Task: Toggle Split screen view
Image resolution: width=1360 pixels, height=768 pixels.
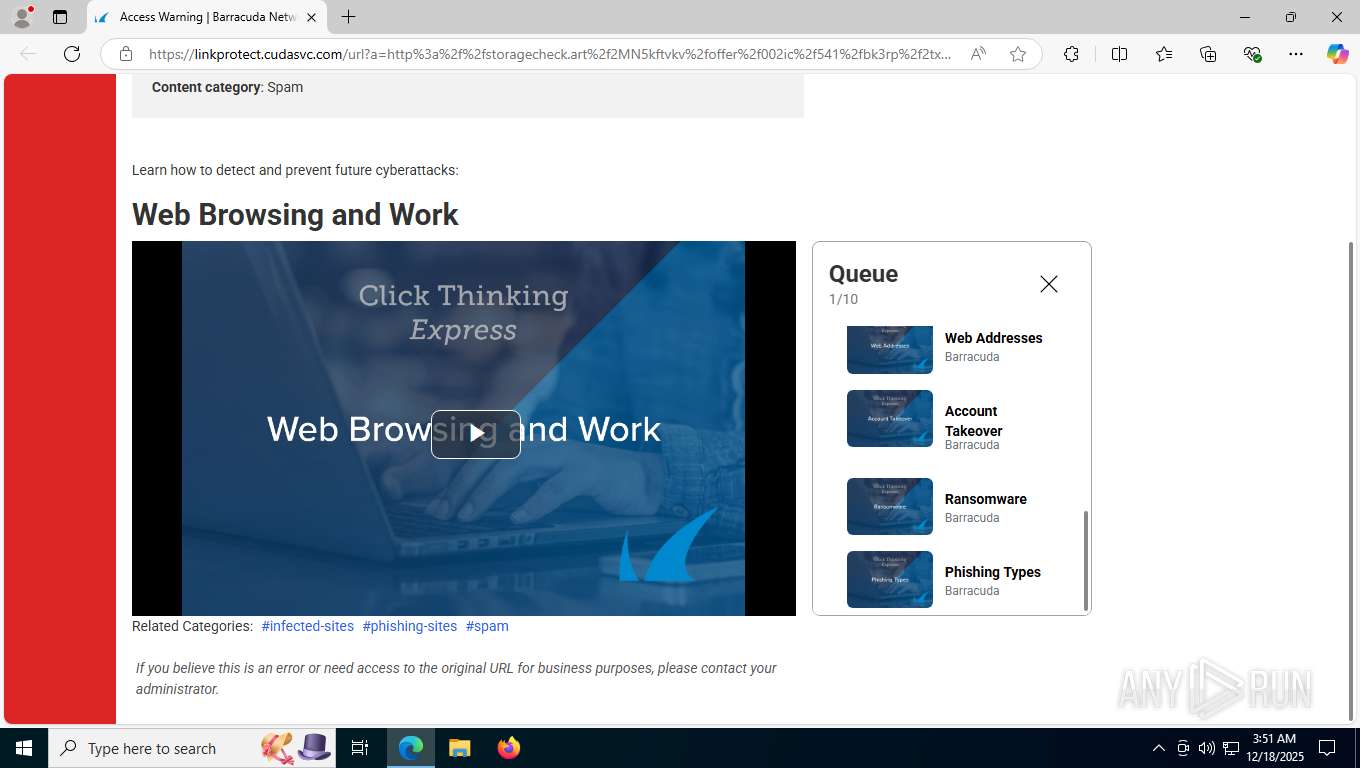Action: 1119,54
